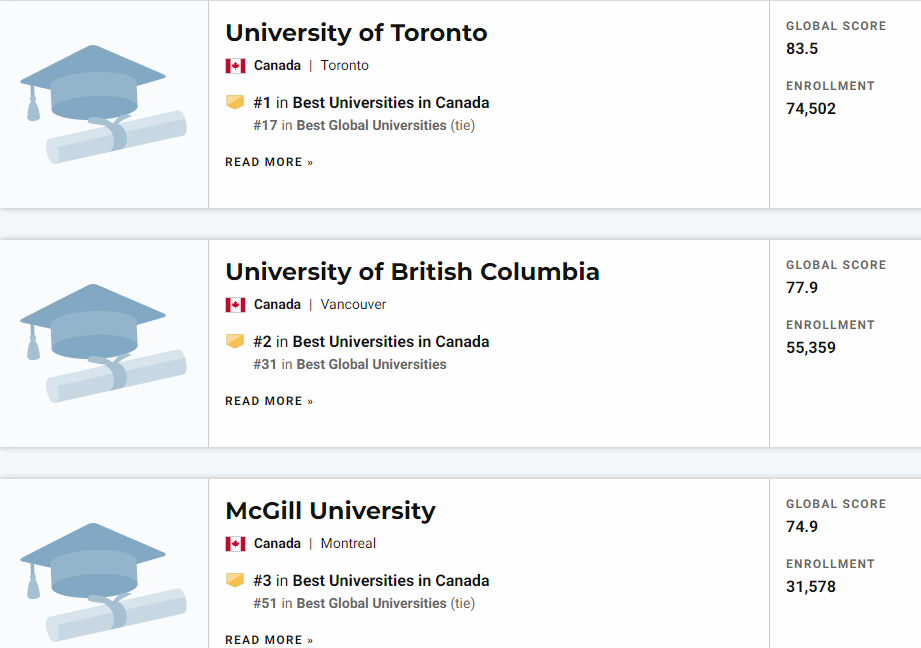
Task: Click READ MORE under University of British Columbia
Action: 269,401
